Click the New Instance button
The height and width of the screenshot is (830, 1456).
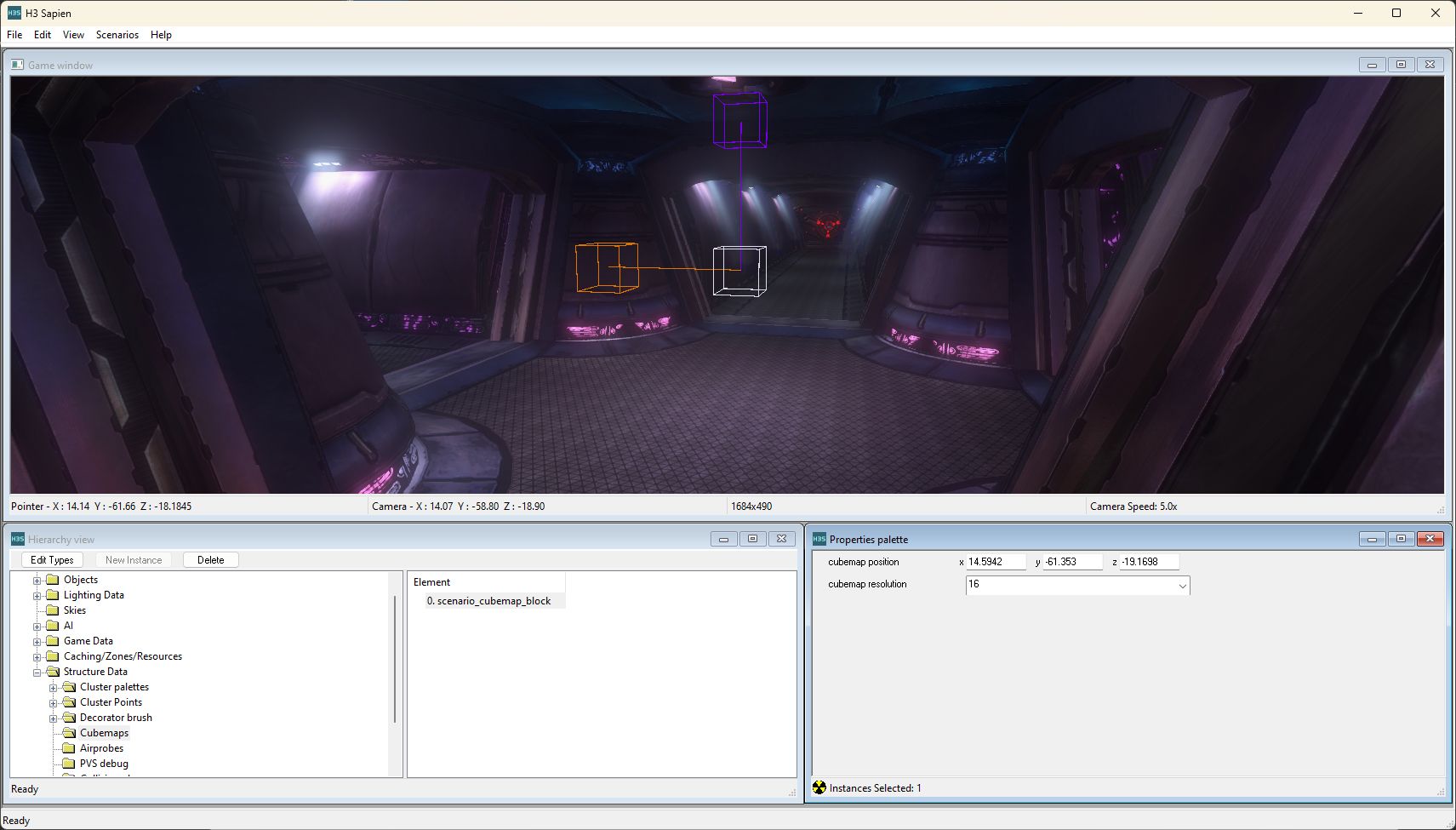(x=134, y=560)
